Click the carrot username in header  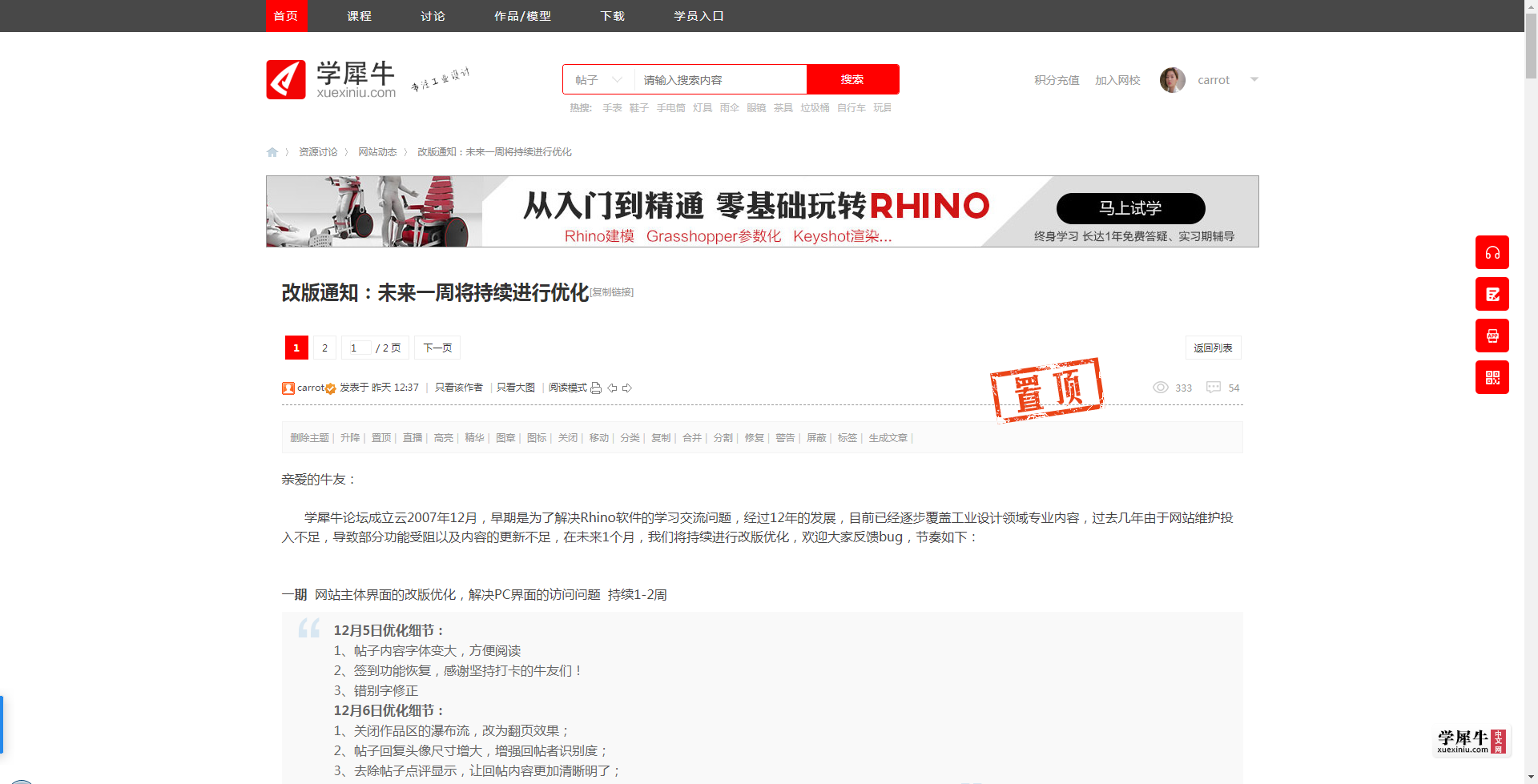1214,80
